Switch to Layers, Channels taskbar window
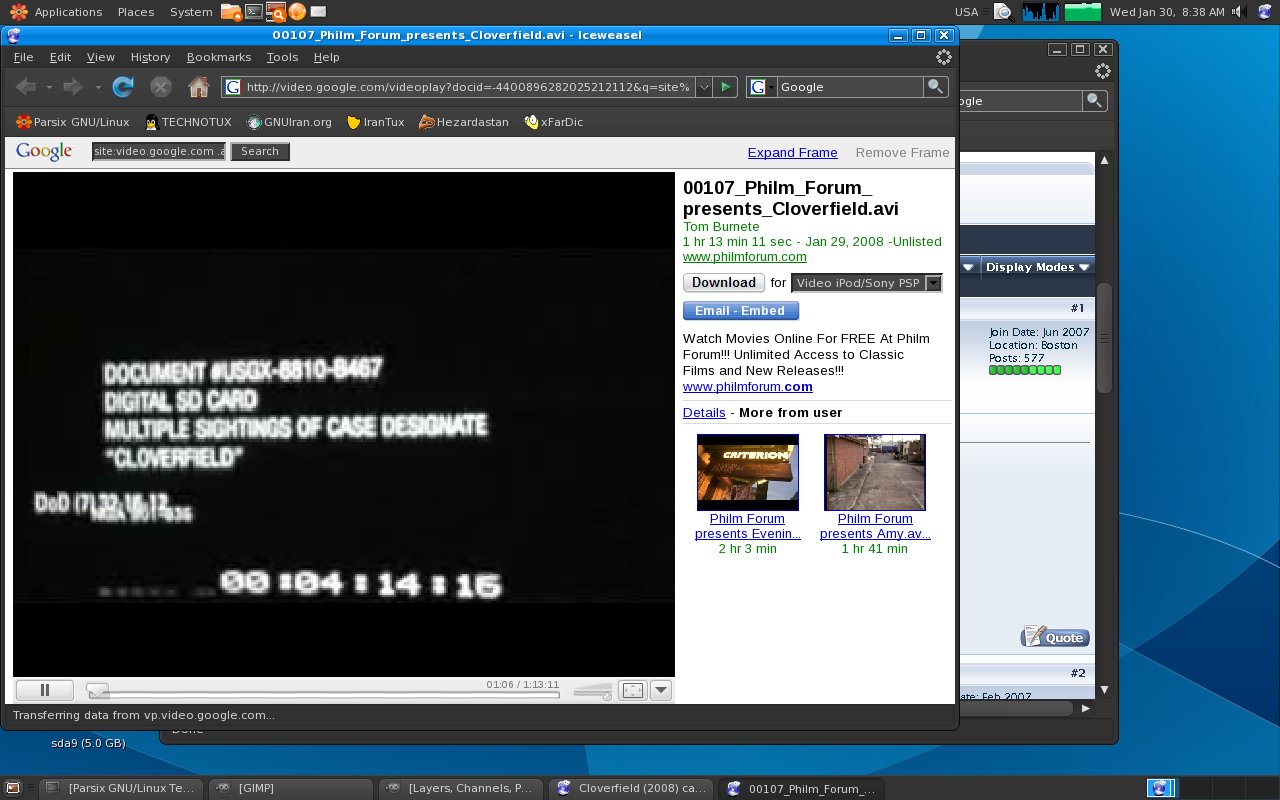1280x800 pixels. pos(460,788)
